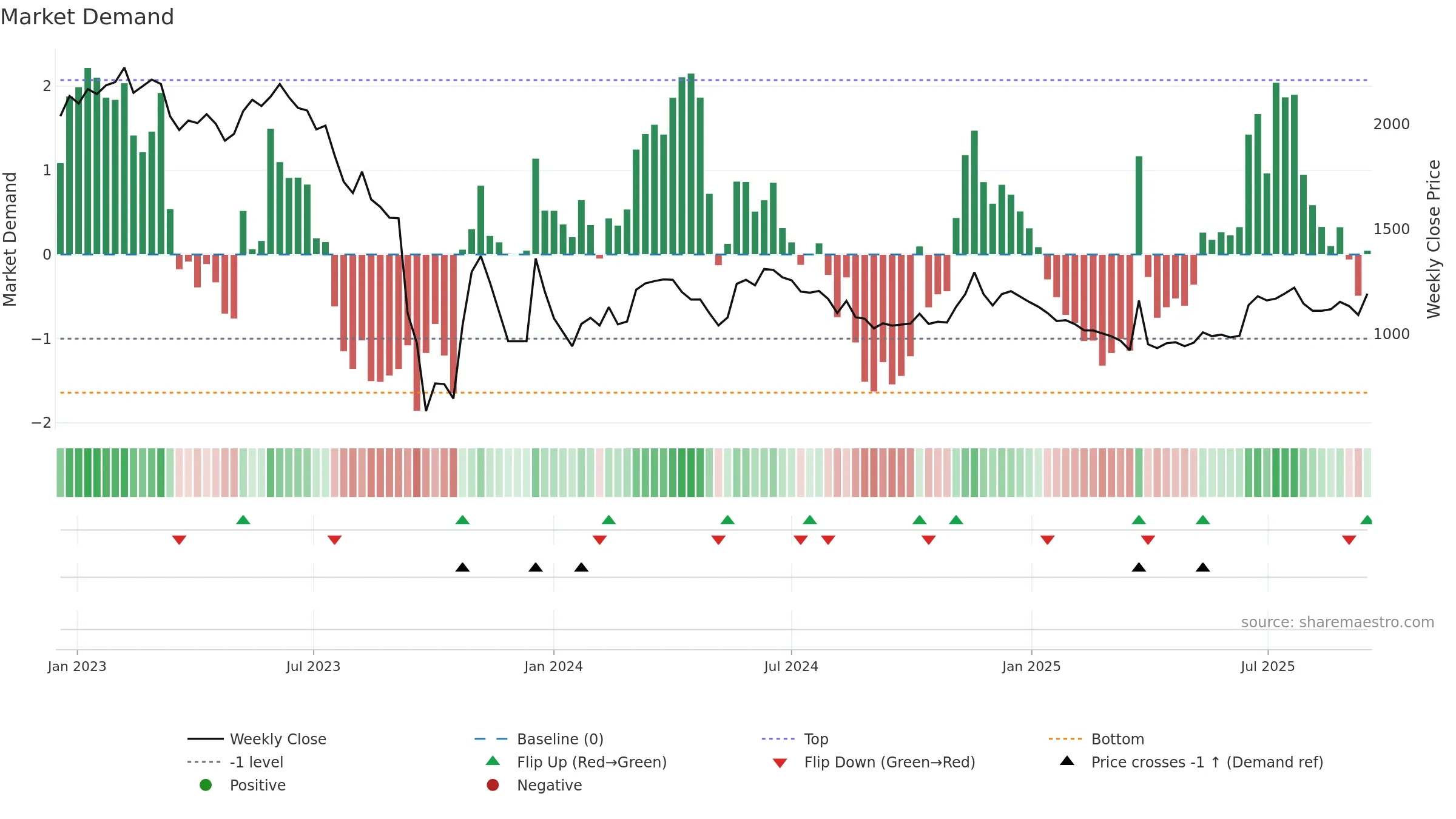1456x819 pixels.
Task: Click the purple dotted Top line swatch
Action: [x=778, y=739]
